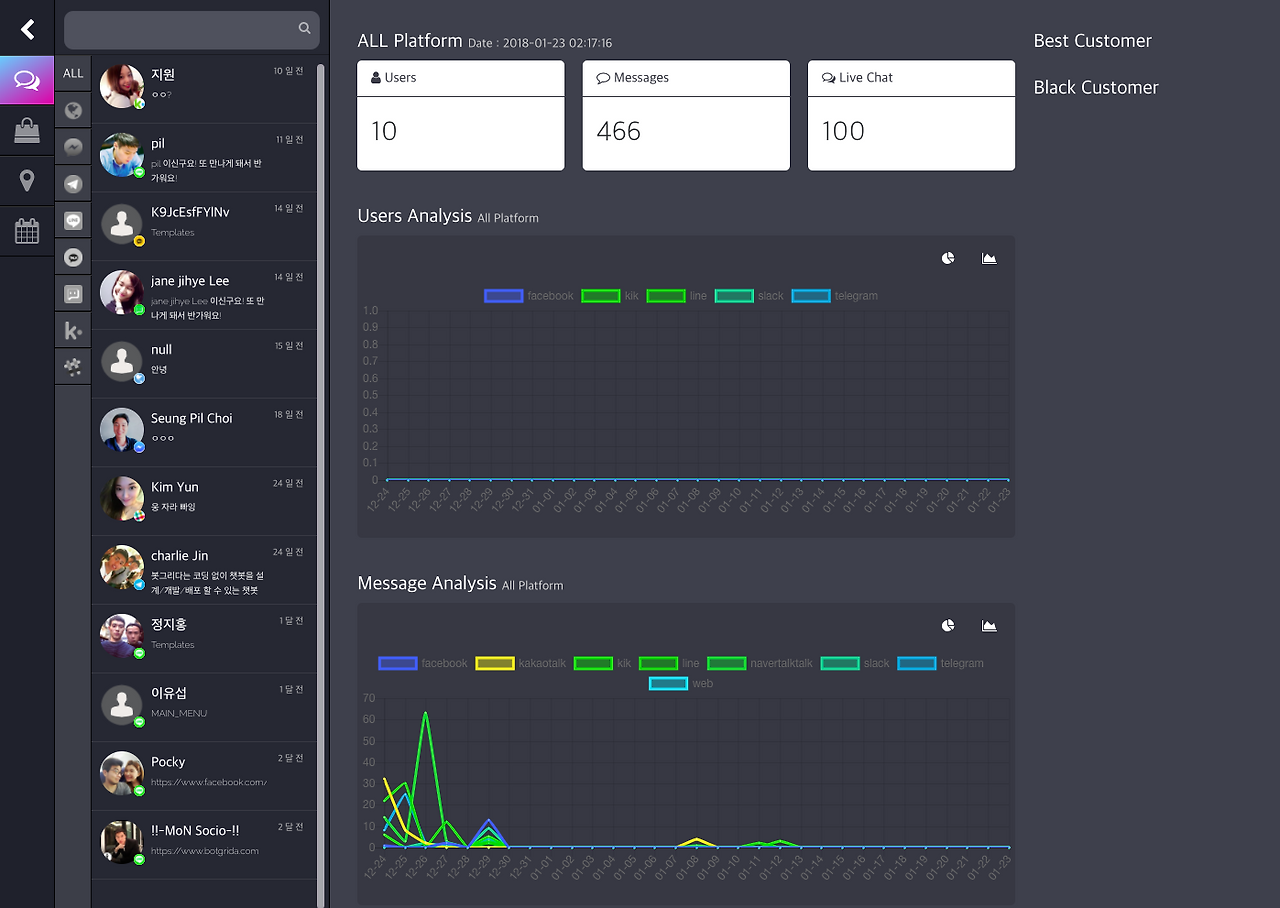Filter chats by Kik platform
Image resolution: width=1280 pixels, height=908 pixels.
coord(73,330)
